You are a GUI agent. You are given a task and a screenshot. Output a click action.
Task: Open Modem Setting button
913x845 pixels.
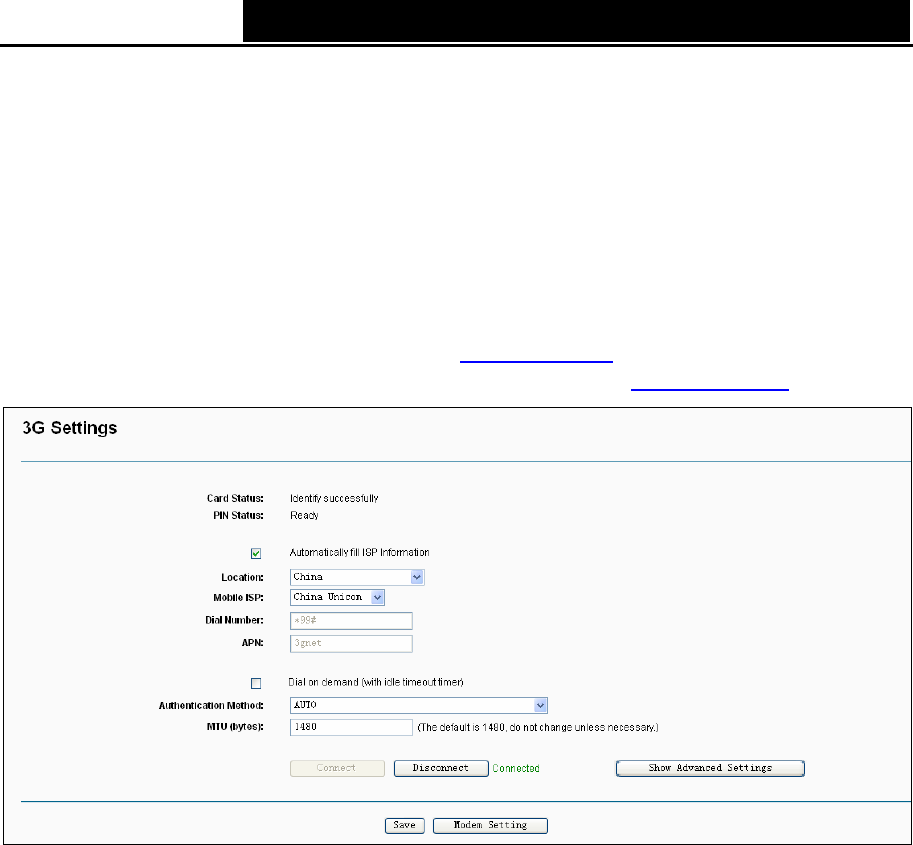pos(490,825)
